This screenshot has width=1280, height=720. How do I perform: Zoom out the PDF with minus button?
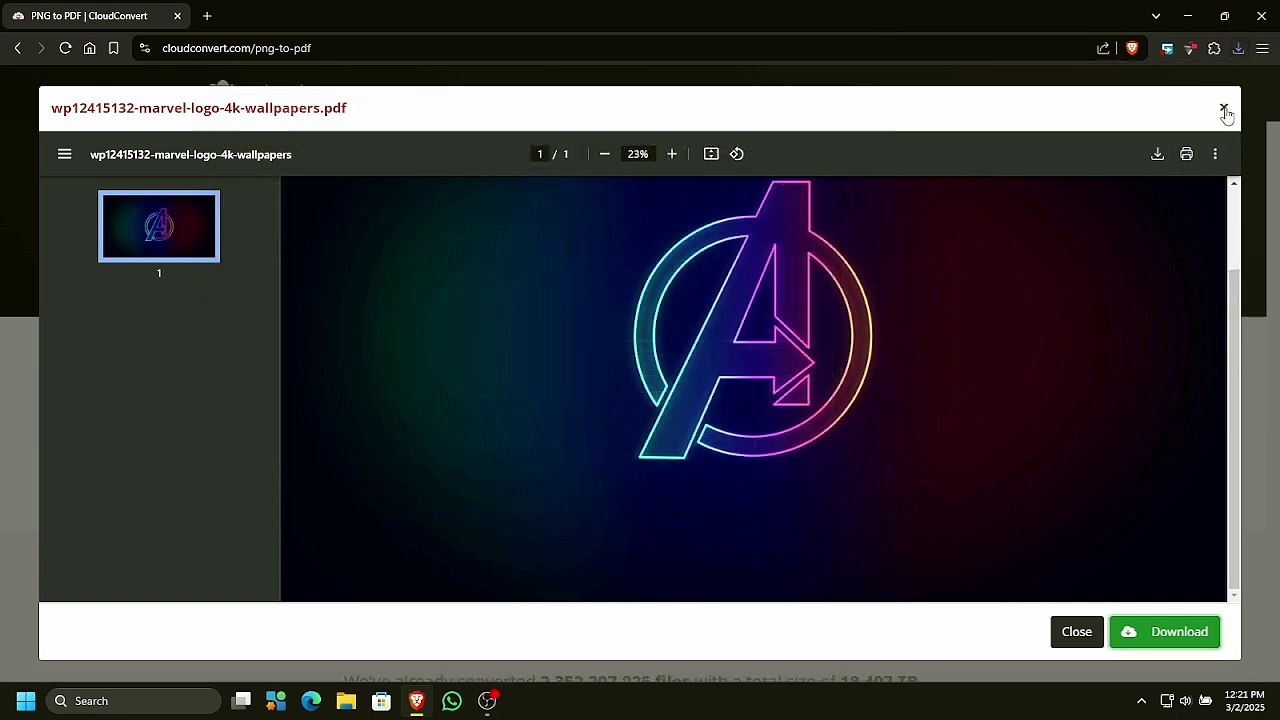tap(604, 154)
